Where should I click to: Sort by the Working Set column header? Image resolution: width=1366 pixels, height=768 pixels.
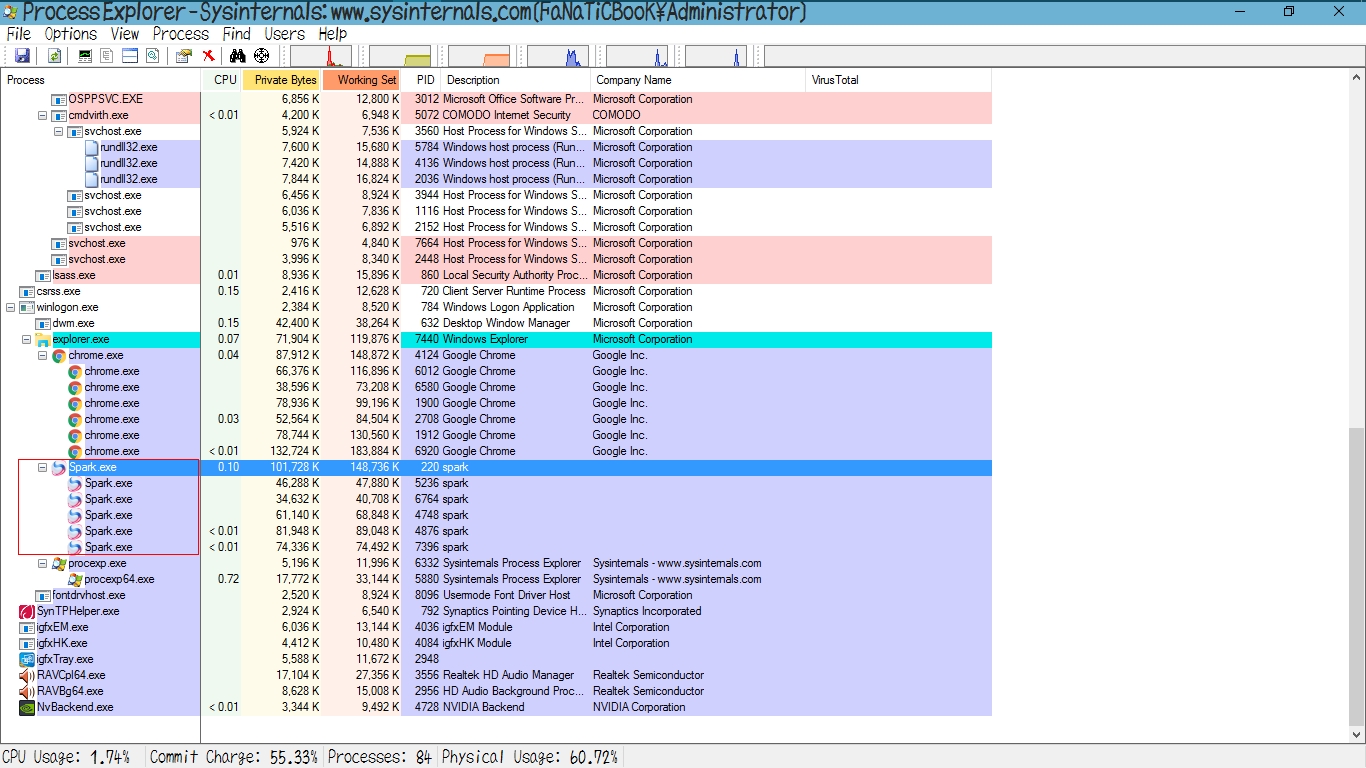tap(361, 80)
